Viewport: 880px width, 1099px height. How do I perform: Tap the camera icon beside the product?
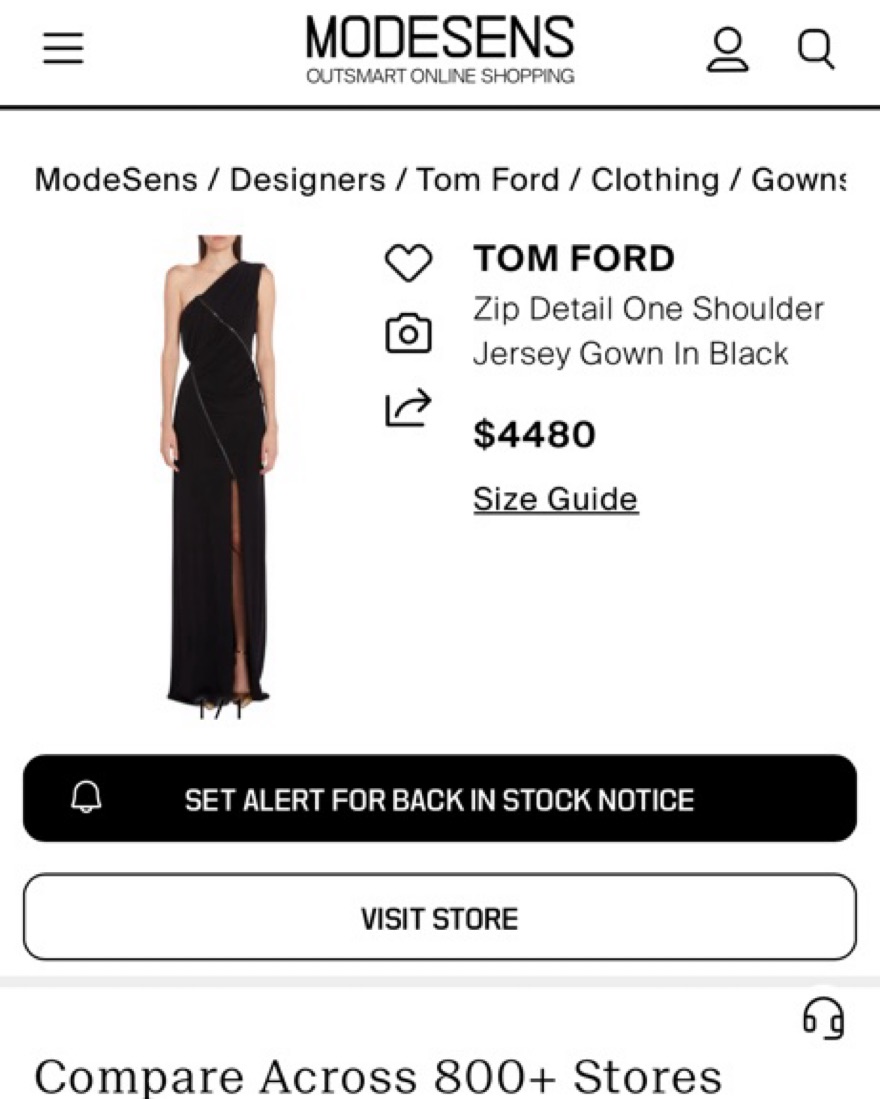point(408,334)
